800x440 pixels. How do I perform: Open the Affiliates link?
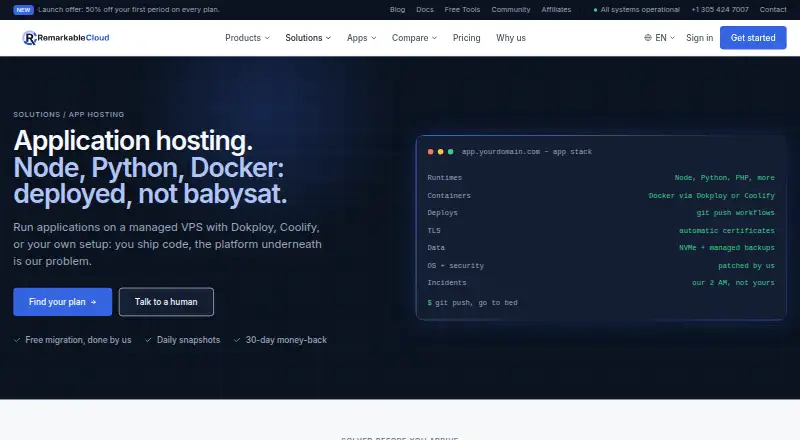coord(556,10)
